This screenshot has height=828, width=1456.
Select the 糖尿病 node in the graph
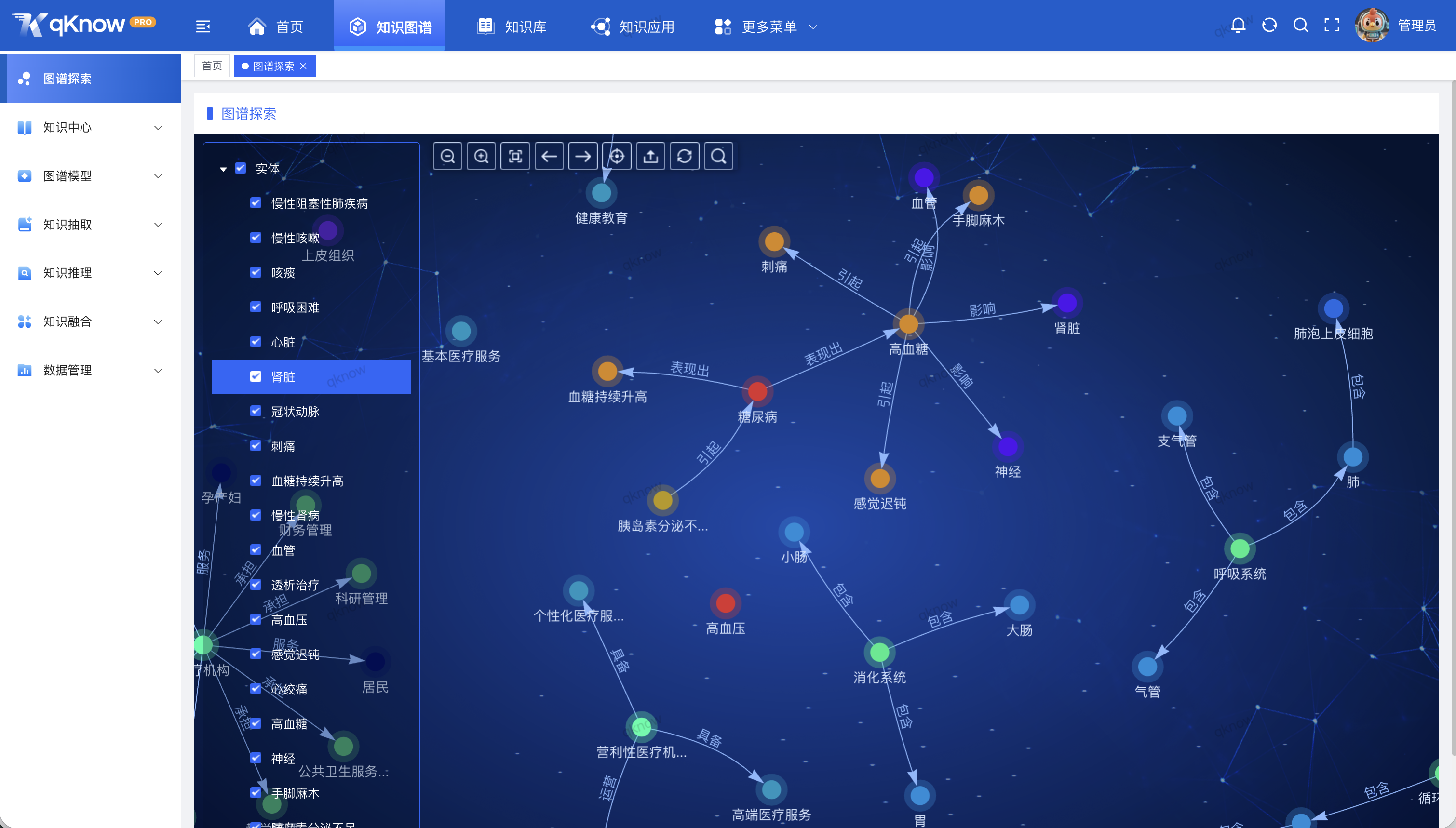click(757, 391)
